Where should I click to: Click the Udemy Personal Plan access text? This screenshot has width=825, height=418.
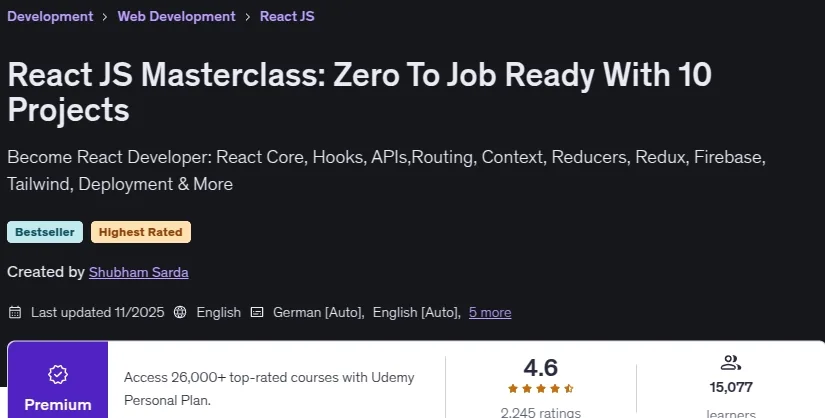[x=269, y=389]
